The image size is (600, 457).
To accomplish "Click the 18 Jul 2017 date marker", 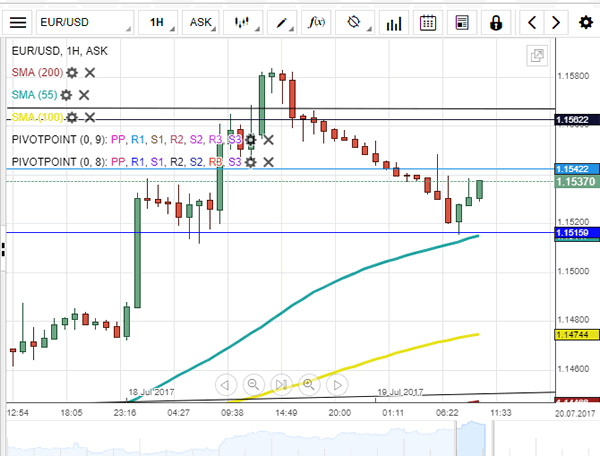I will tap(151, 392).
